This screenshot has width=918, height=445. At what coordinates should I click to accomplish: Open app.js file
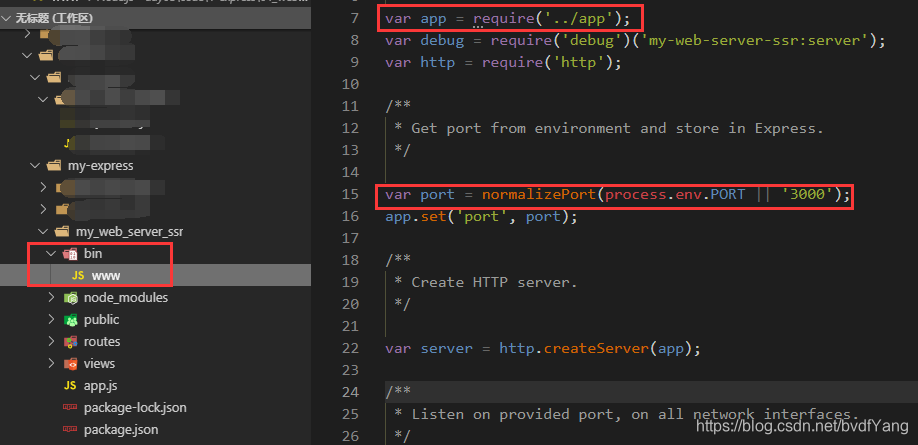click(101, 386)
